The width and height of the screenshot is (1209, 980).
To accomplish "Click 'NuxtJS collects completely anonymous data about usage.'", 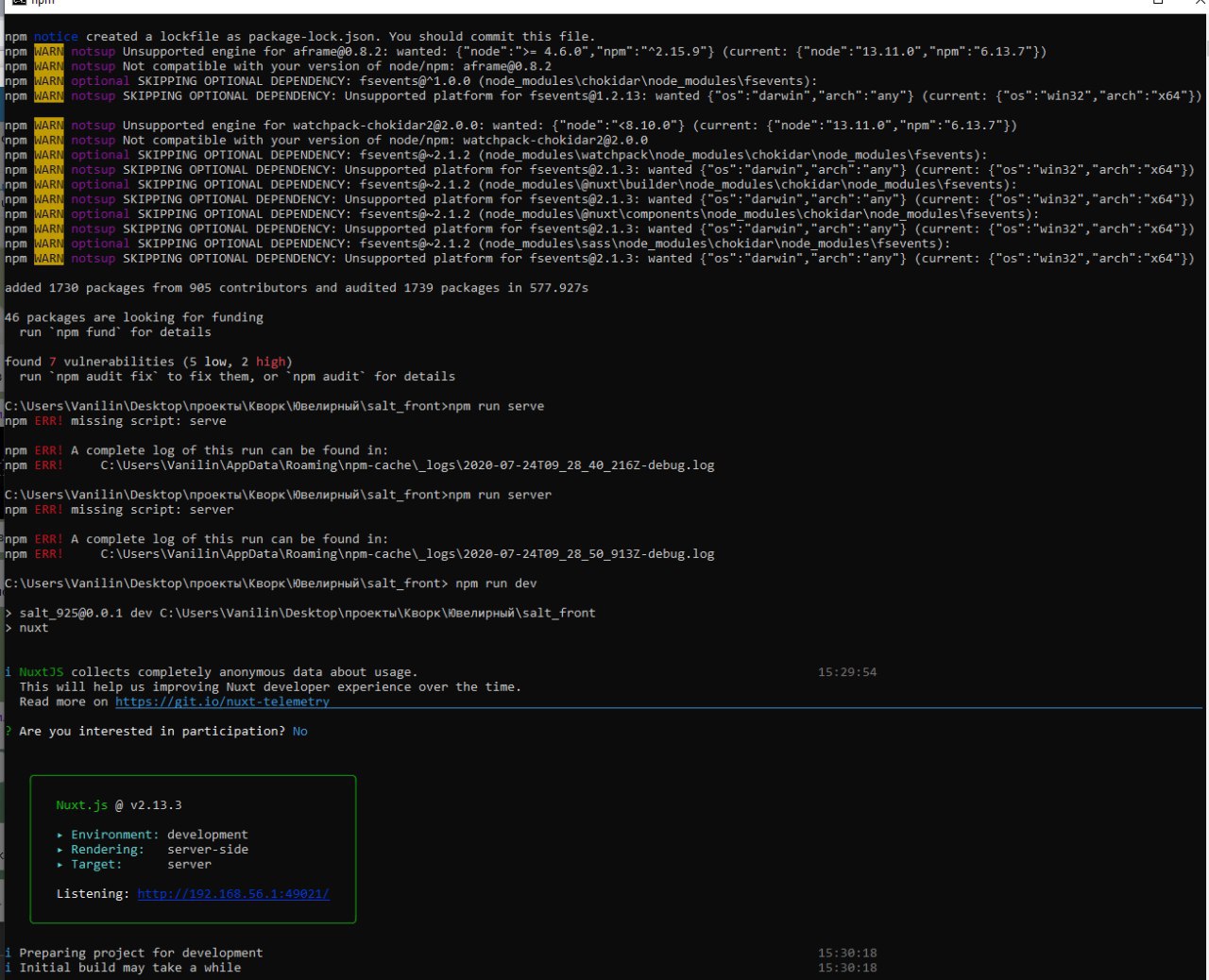I will (216, 672).
